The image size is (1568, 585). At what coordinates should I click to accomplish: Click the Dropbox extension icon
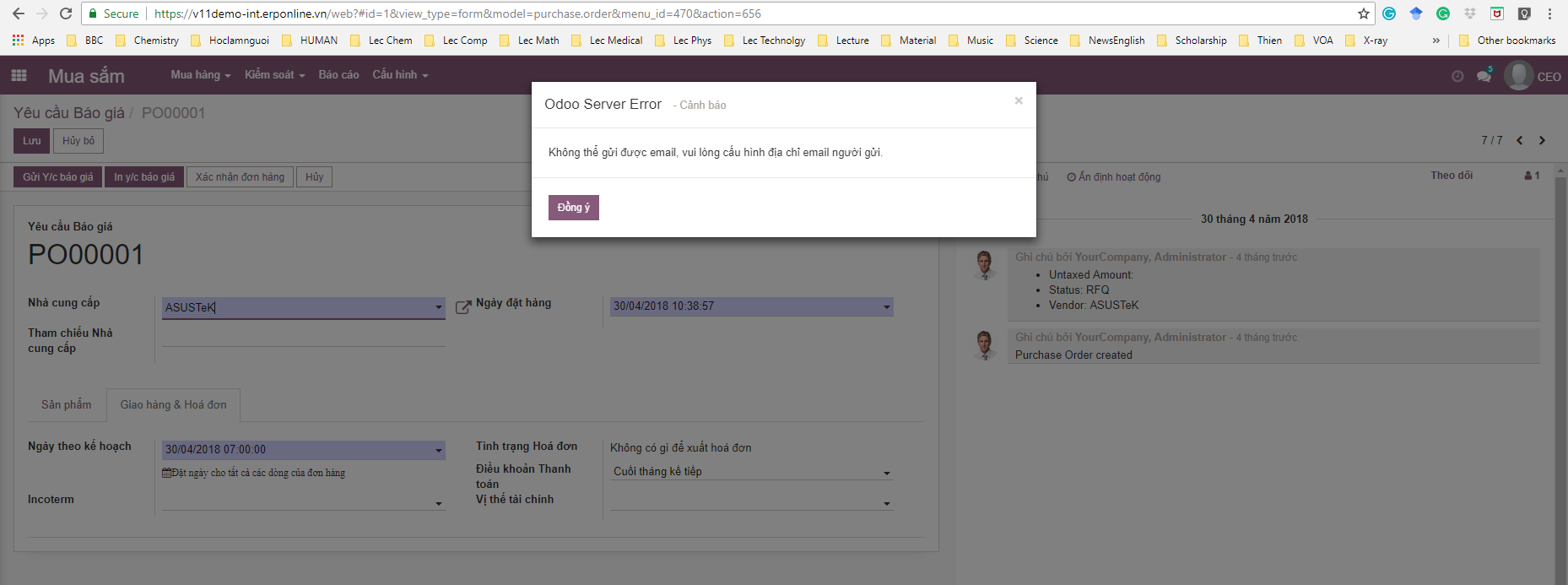(1470, 14)
